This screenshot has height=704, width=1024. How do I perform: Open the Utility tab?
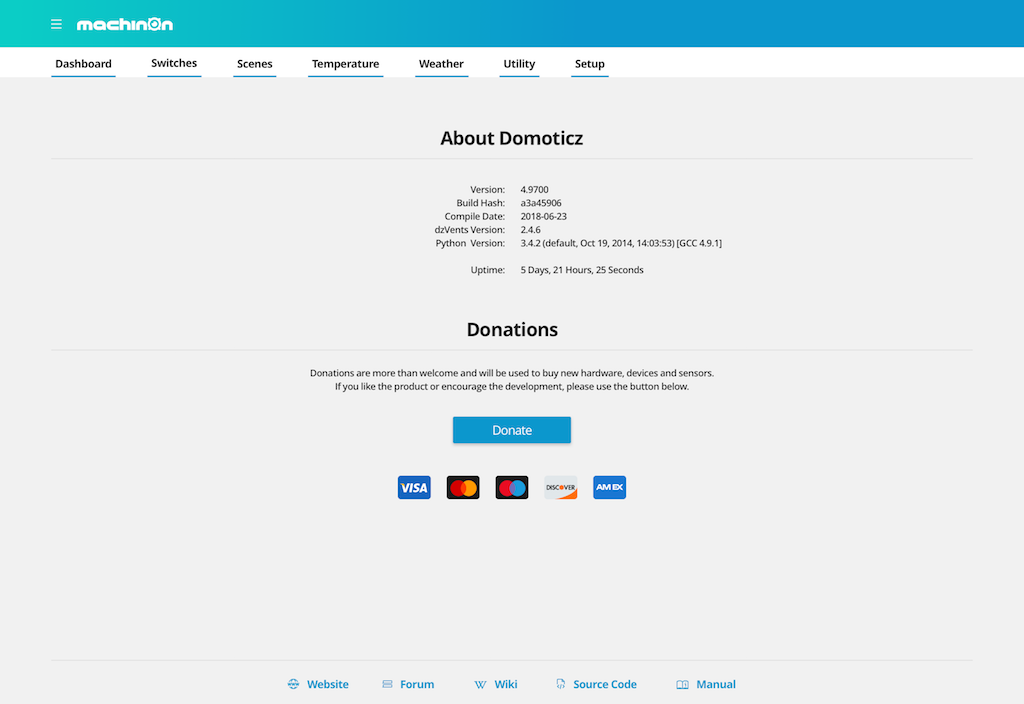tap(519, 64)
